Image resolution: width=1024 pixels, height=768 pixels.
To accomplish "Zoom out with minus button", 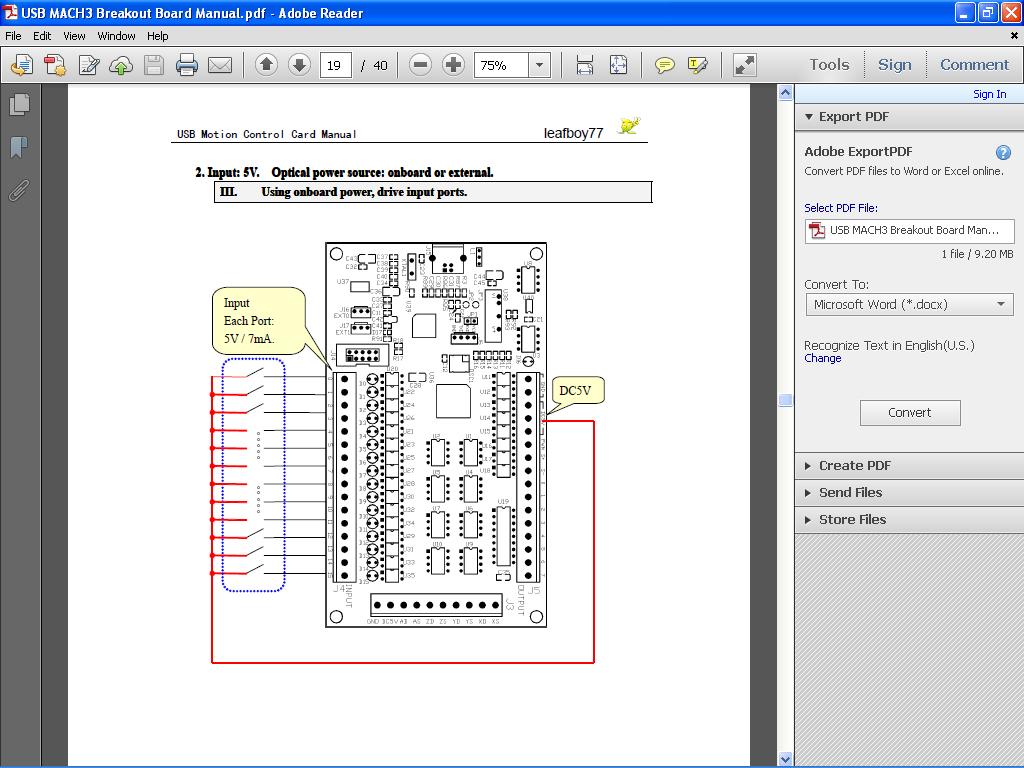I will pos(421,65).
